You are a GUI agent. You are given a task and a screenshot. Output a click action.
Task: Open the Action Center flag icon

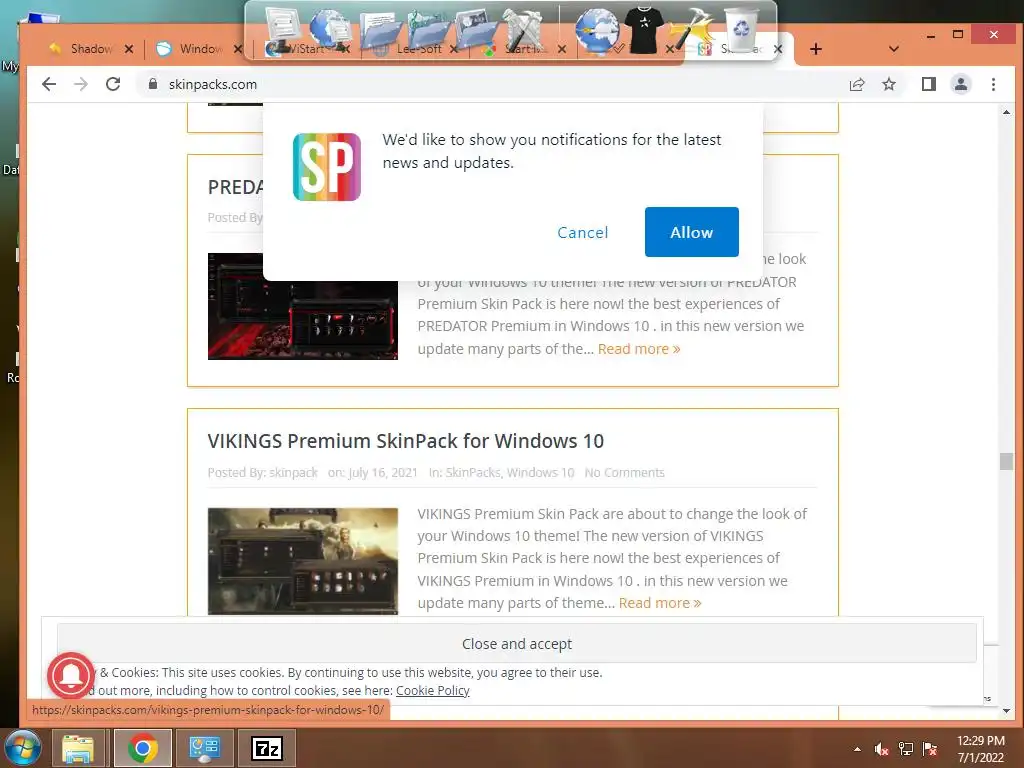tap(930, 749)
